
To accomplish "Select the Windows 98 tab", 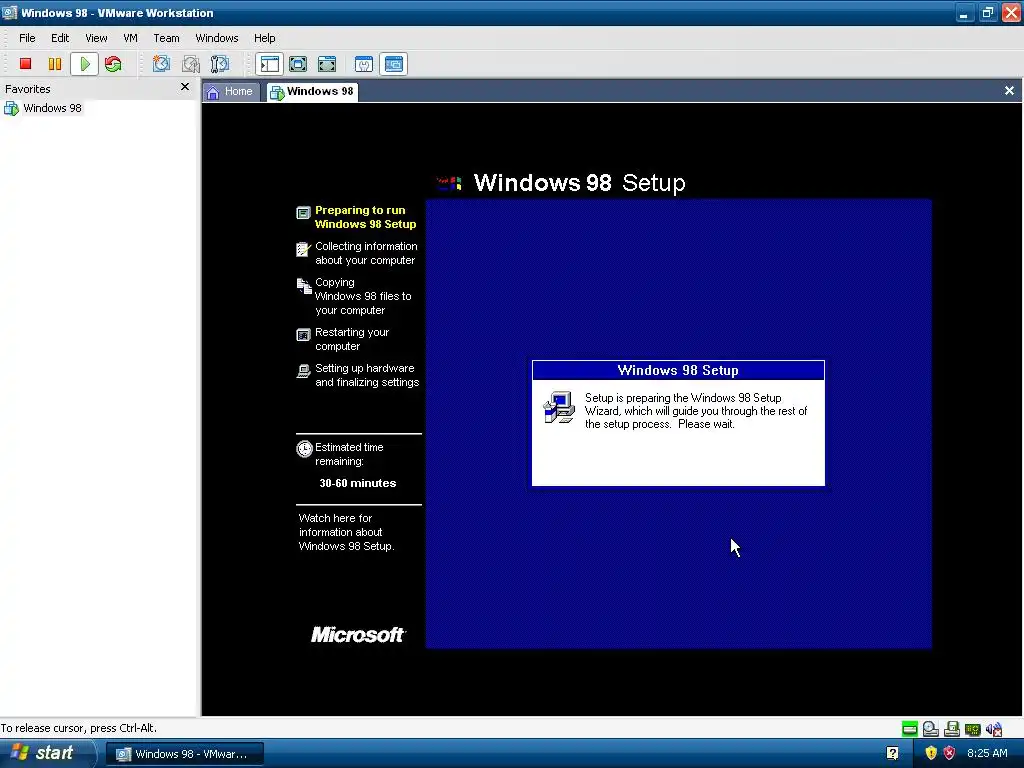I will pos(313,91).
